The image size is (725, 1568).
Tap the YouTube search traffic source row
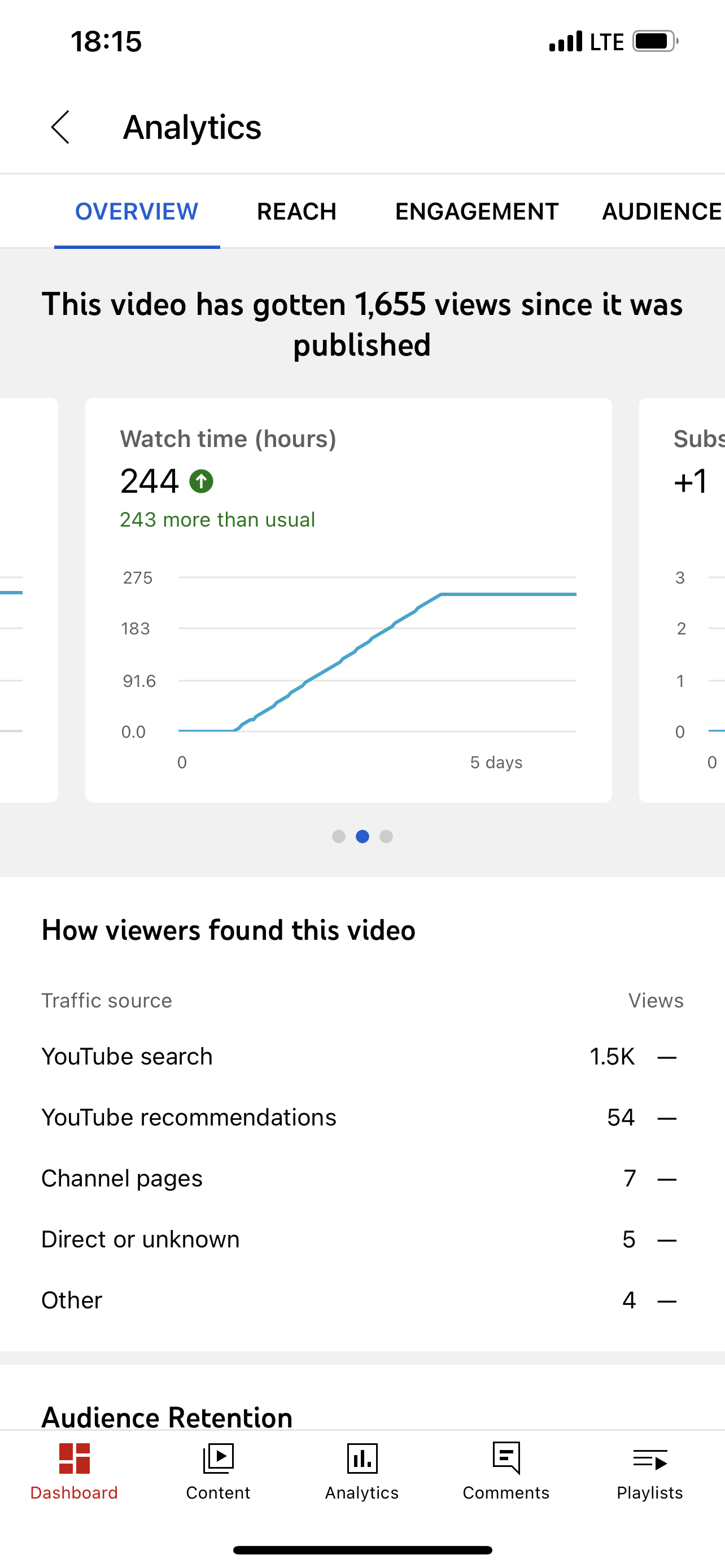click(x=362, y=1057)
